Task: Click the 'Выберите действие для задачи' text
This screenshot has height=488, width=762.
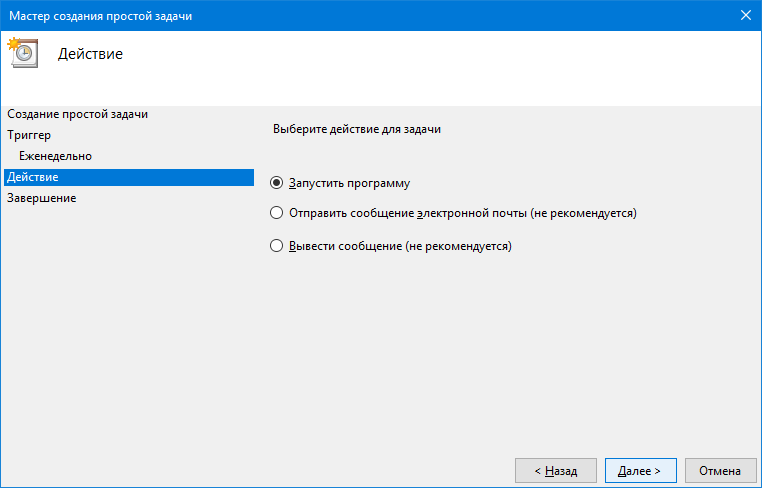Action: click(x=357, y=129)
